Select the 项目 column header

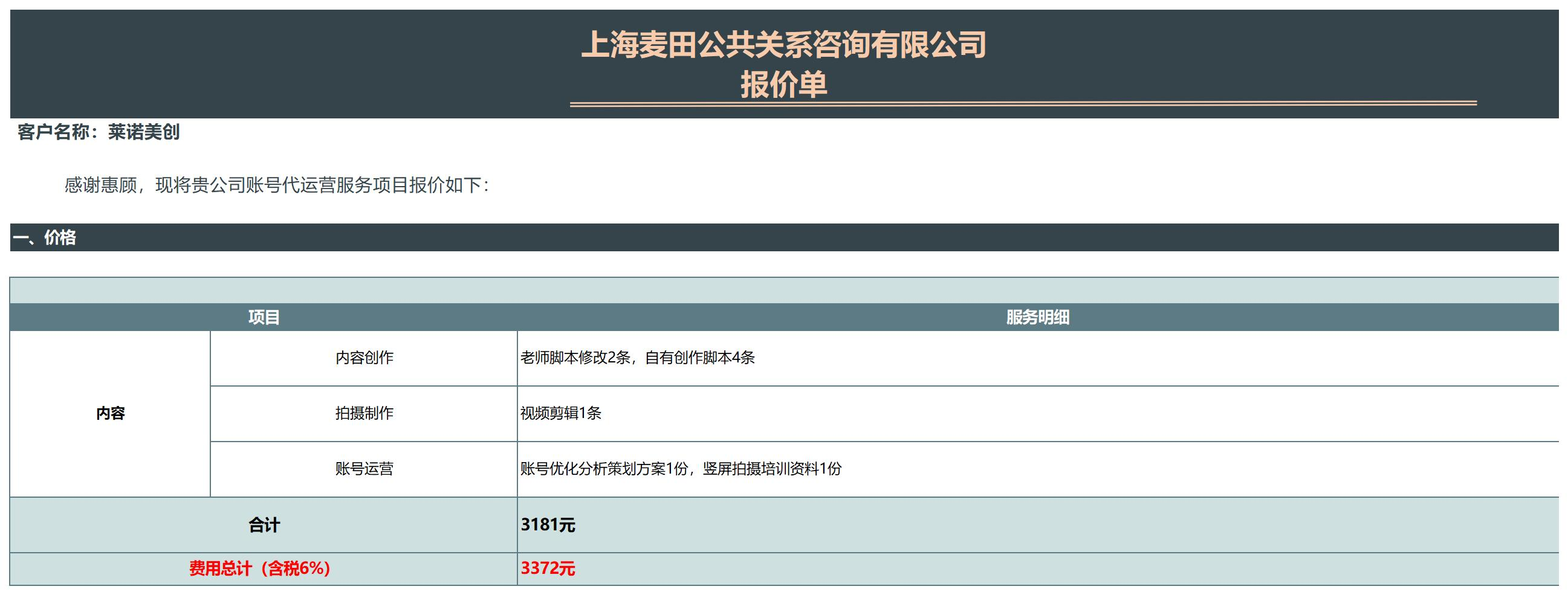click(x=264, y=317)
